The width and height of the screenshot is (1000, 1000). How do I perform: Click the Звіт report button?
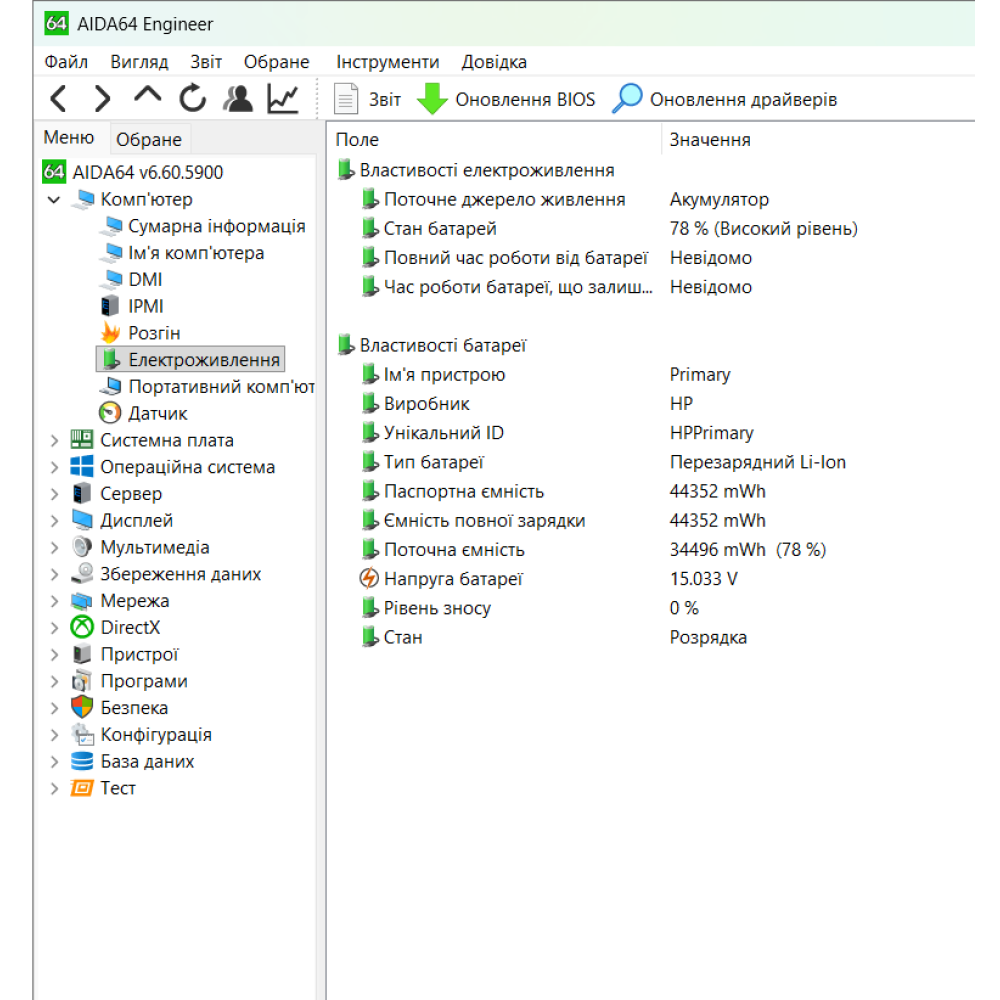(x=367, y=100)
